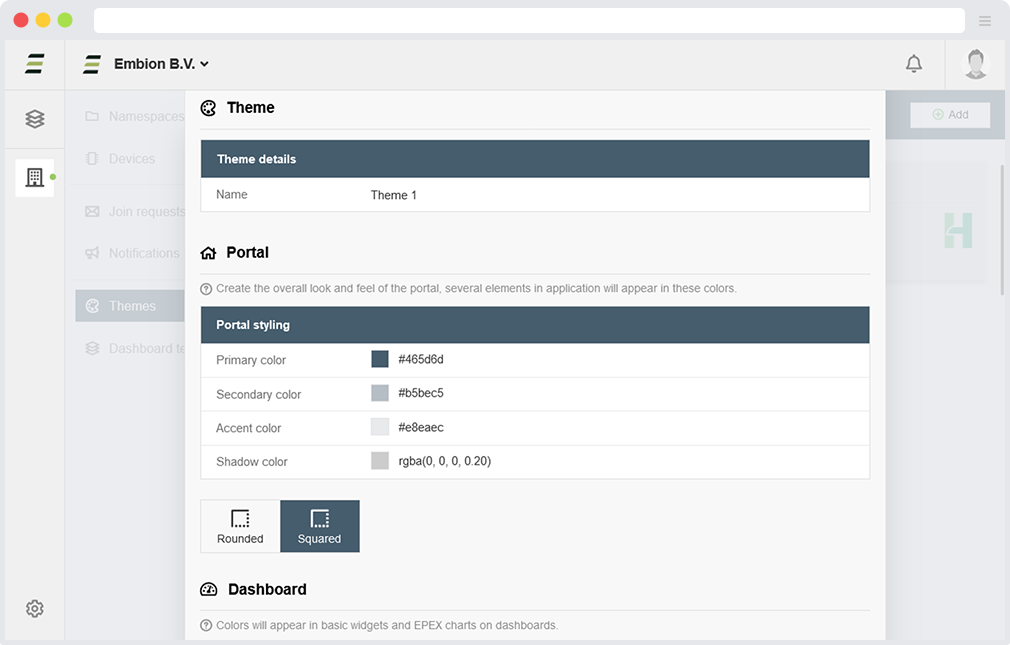Click the Primary color swatch

(380, 359)
